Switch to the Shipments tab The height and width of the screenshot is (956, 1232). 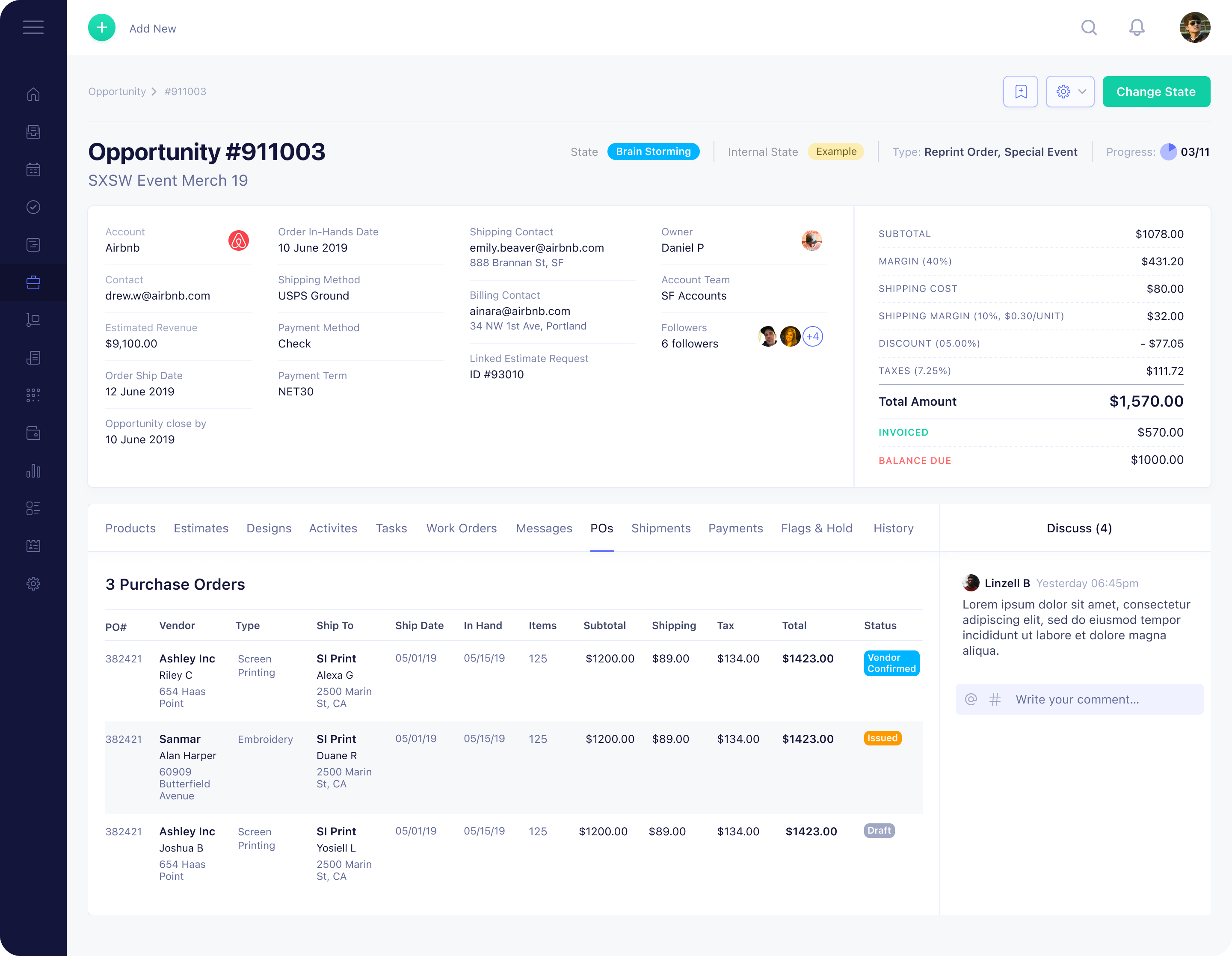pyautogui.click(x=660, y=528)
